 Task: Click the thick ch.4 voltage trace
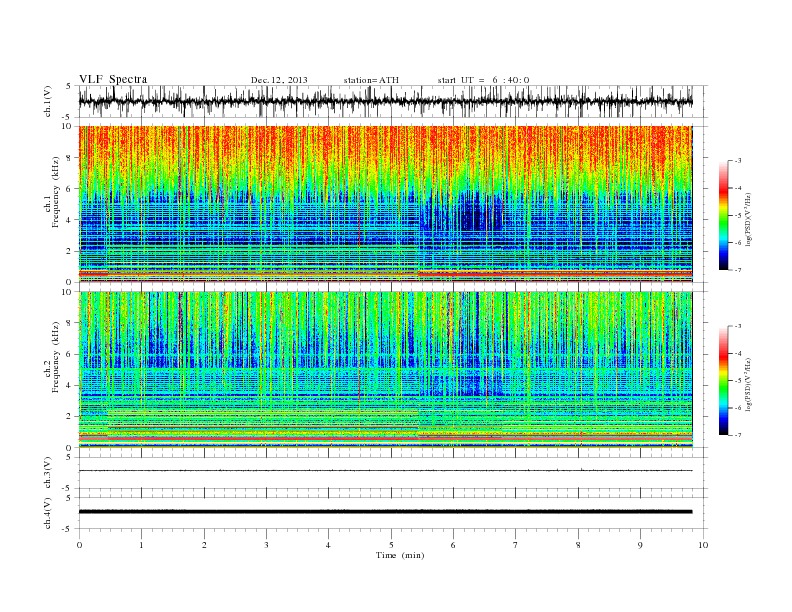(386, 512)
